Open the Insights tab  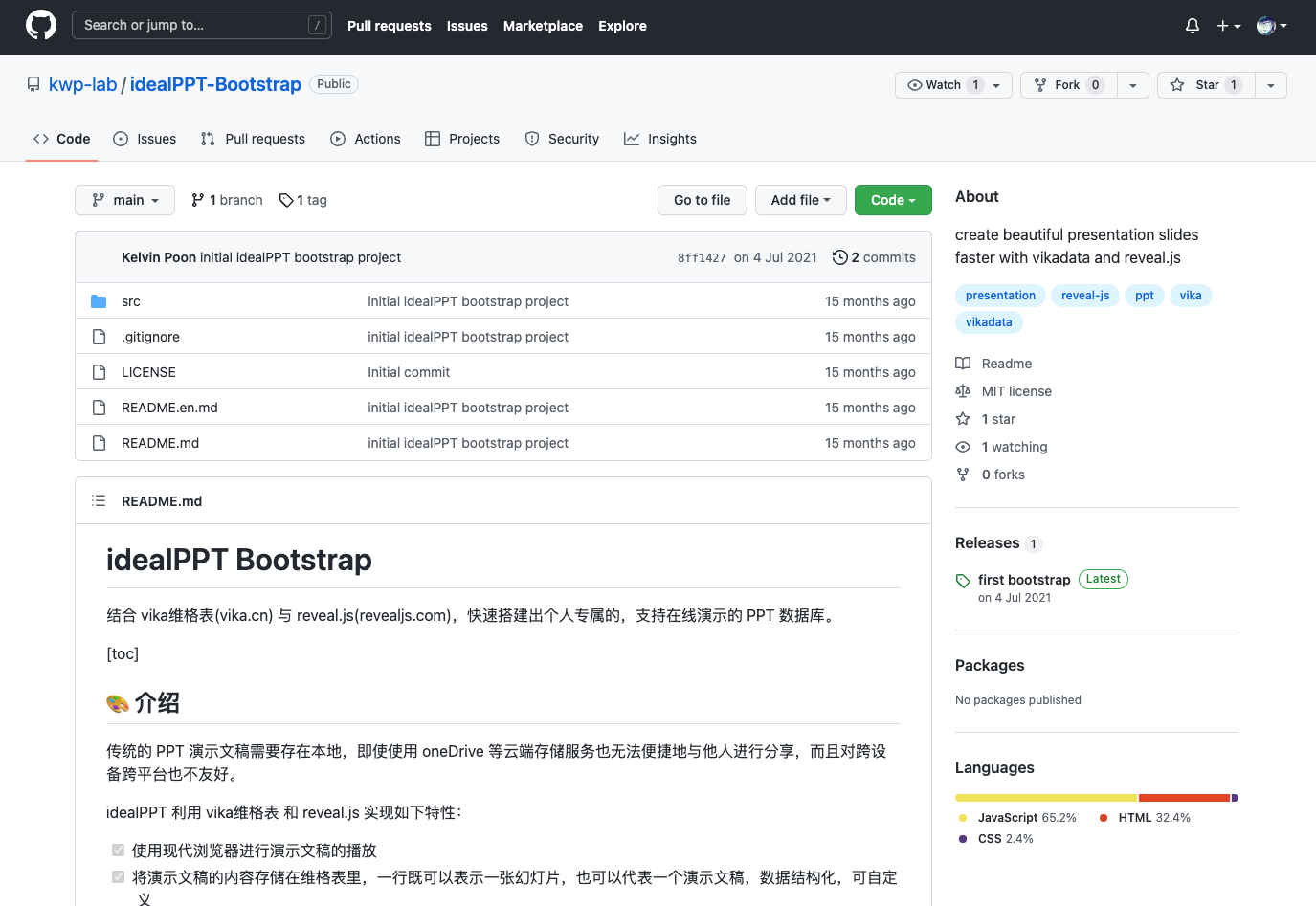660,139
